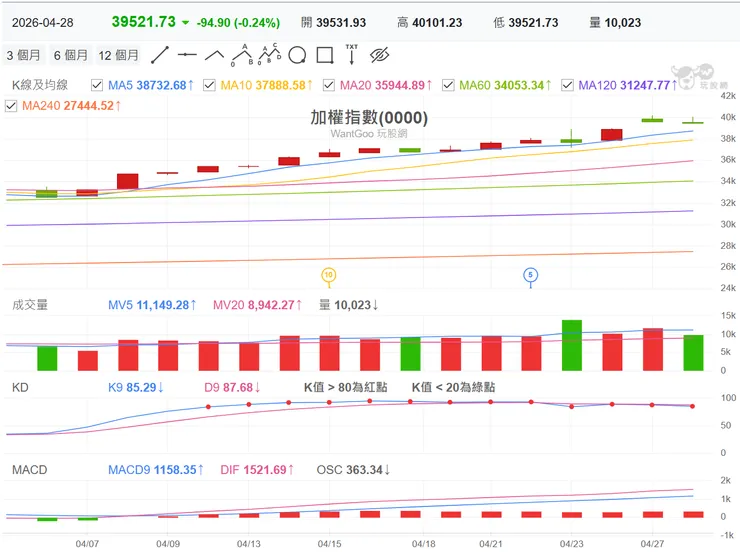
Task: Select the trend line drawing tool
Action: coord(160,55)
